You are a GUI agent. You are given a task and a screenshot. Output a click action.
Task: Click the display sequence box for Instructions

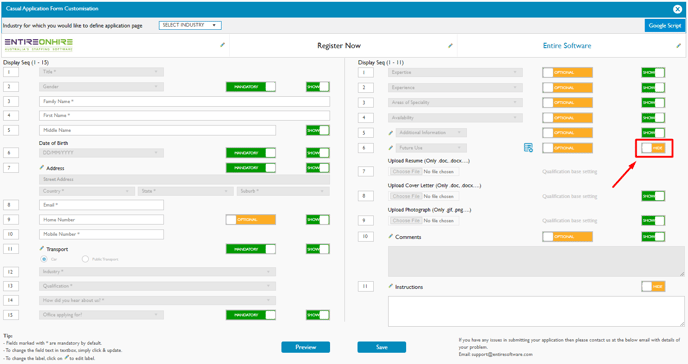[x=366, y=286]
